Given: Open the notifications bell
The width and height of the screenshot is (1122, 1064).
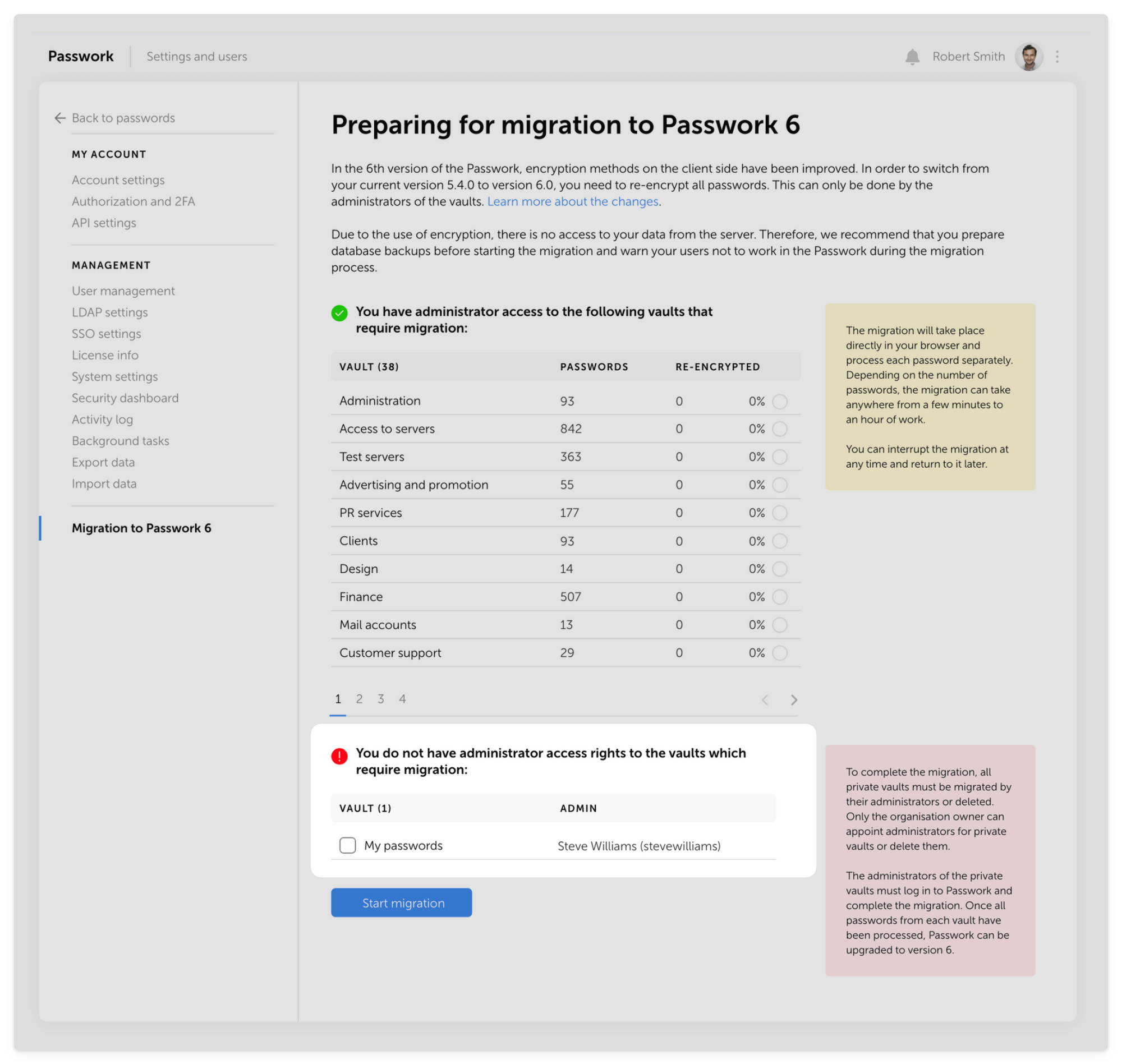Looking at the screenshot, I should tap(912, 56).
